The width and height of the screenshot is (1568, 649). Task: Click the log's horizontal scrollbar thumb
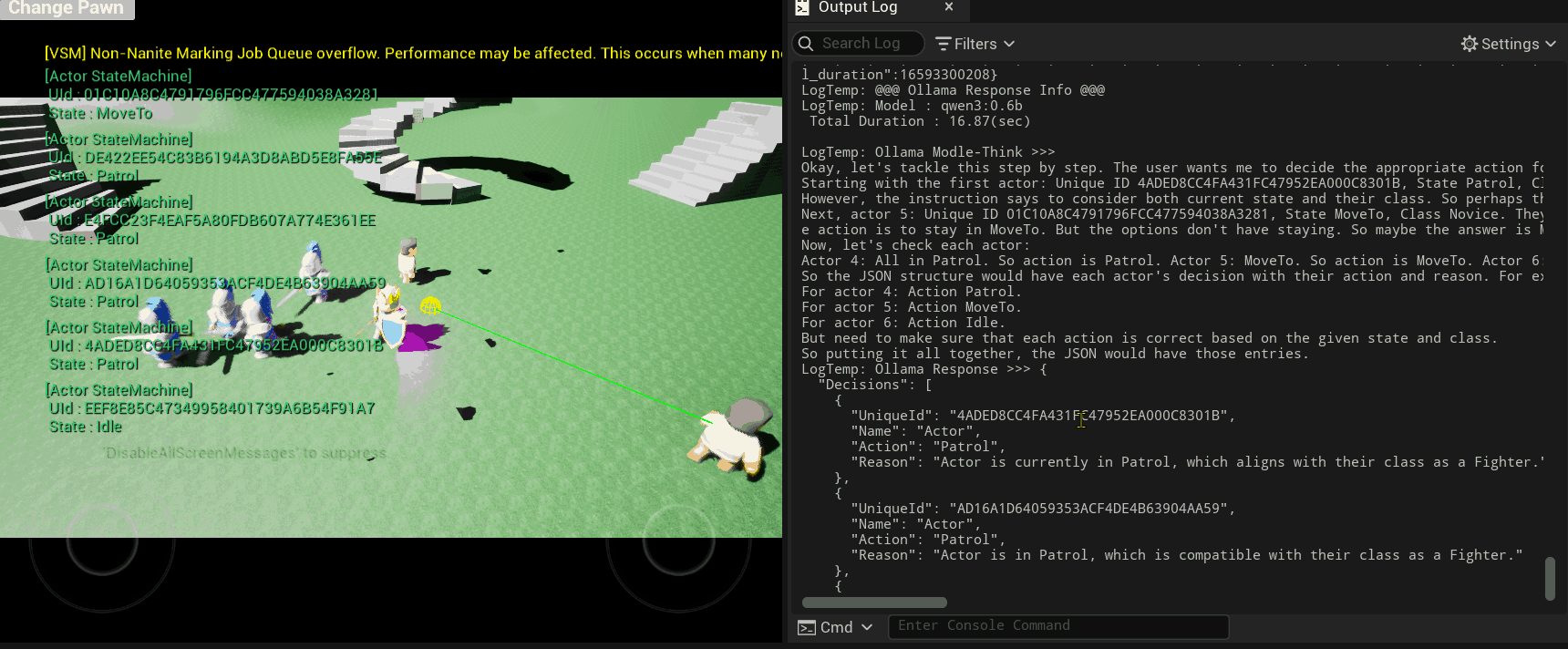(x=874, y=603)
